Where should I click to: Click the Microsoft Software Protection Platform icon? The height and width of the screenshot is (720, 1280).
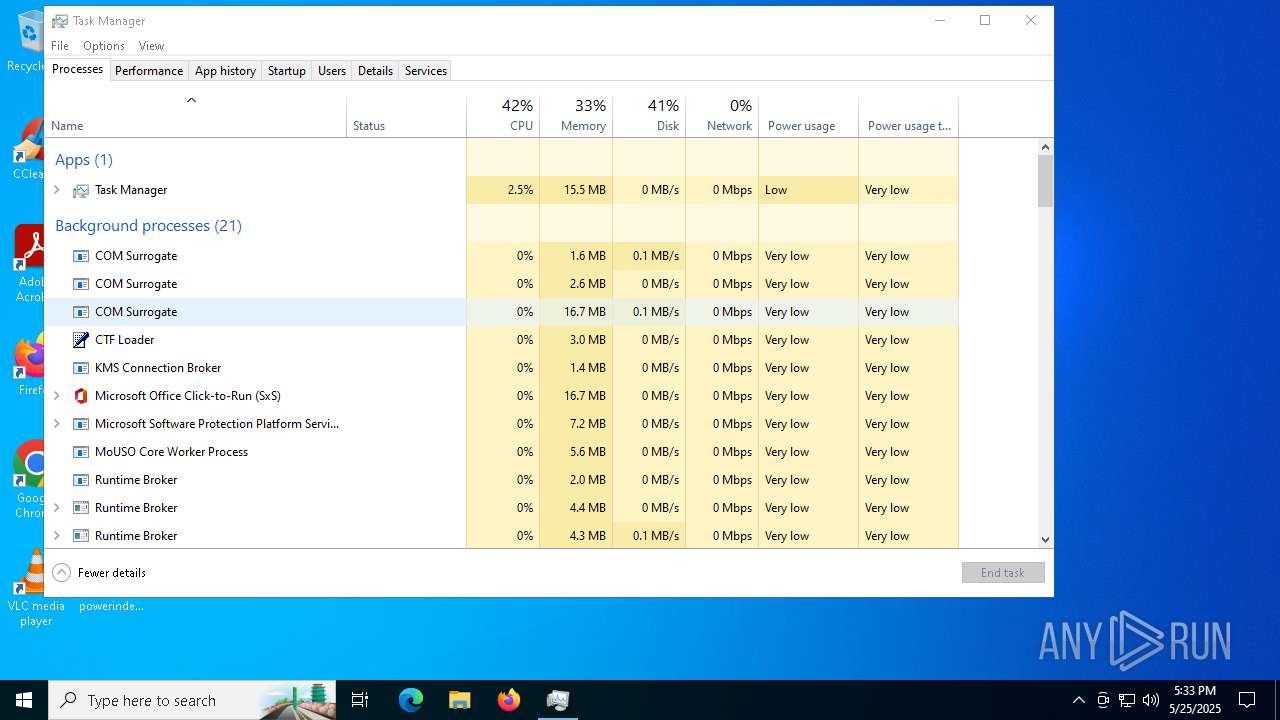81,424
